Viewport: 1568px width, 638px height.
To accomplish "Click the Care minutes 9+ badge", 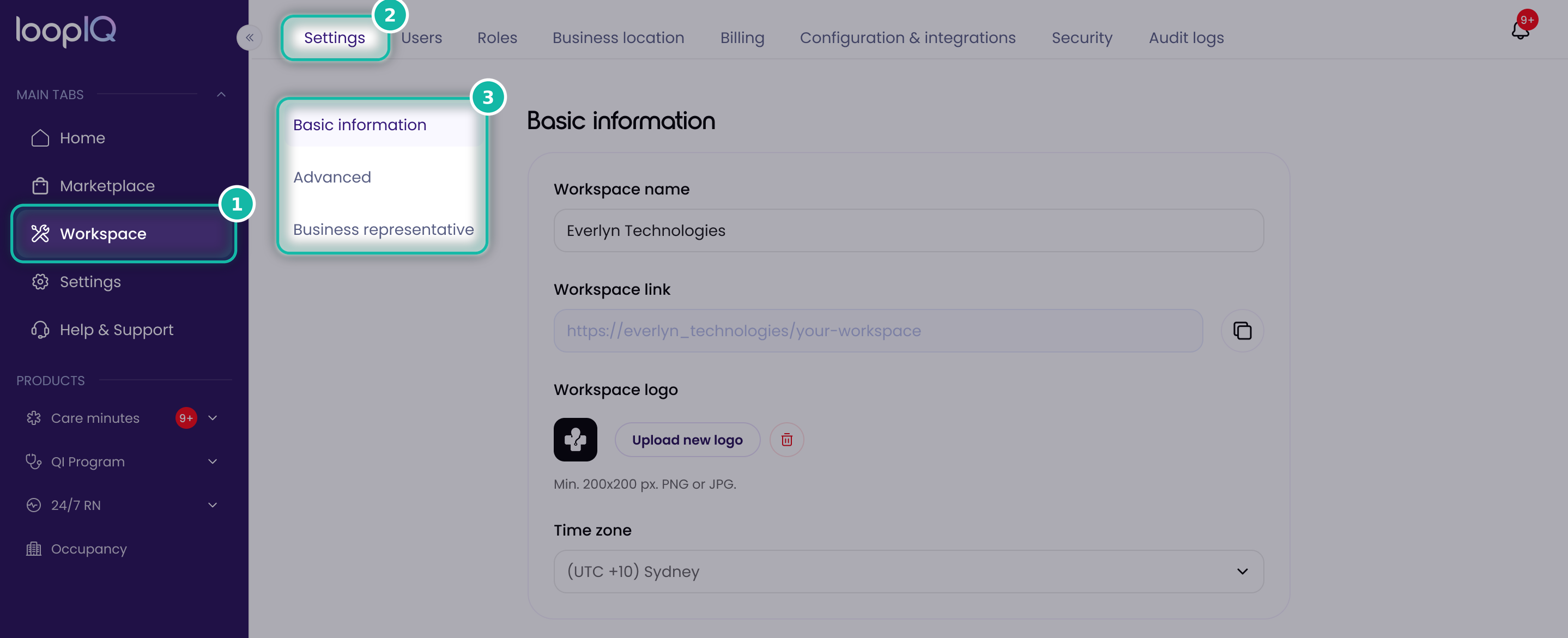I will [186, 418].
